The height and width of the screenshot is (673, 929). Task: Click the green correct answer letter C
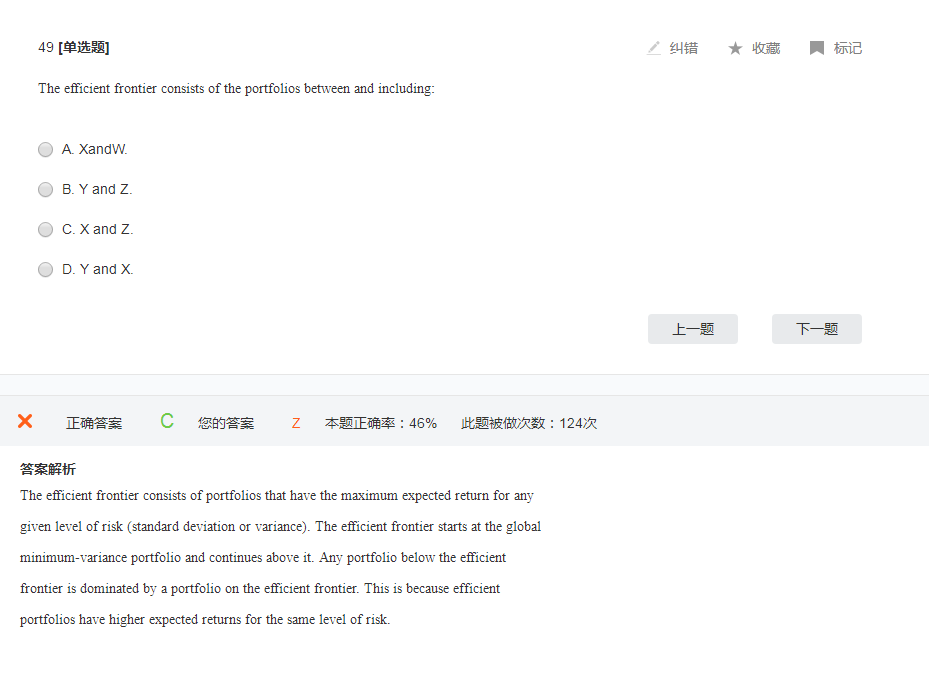(167, 421)
